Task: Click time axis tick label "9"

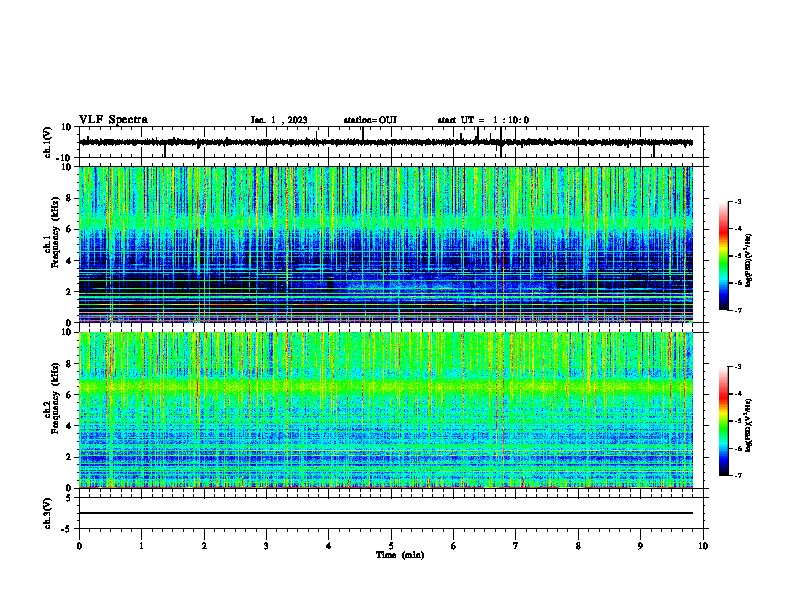Action: point(640,546)
